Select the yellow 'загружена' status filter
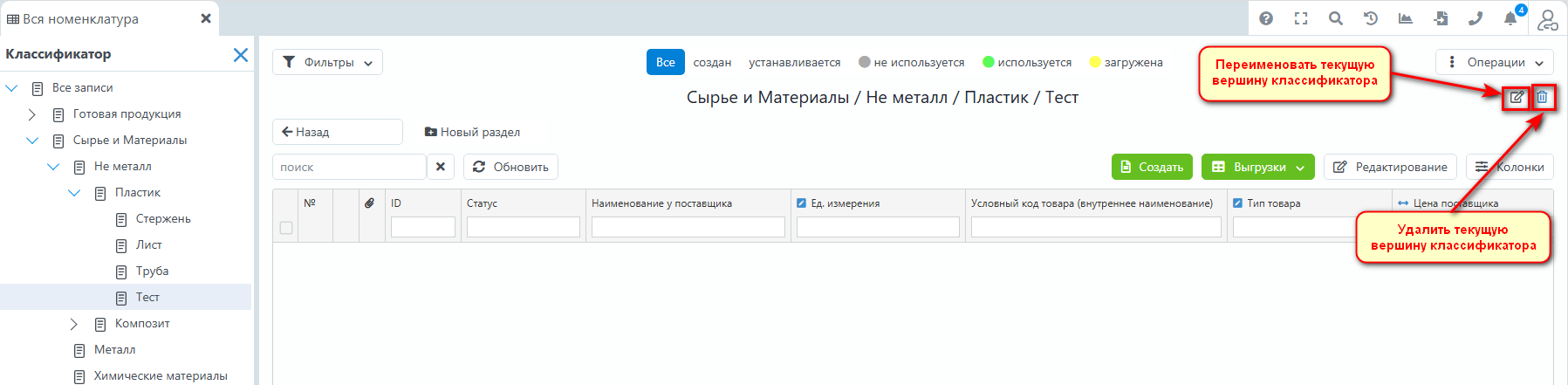Viewport: 1568px width, 385px height. click(x=1126, y=62)
